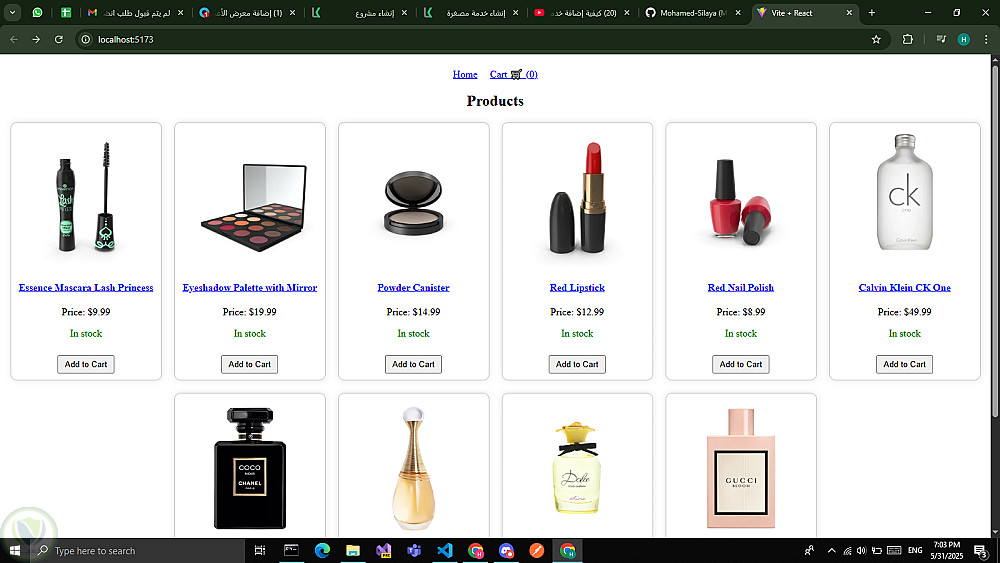
Task: Expand the tab search dropdown
Action: point(12,13)
